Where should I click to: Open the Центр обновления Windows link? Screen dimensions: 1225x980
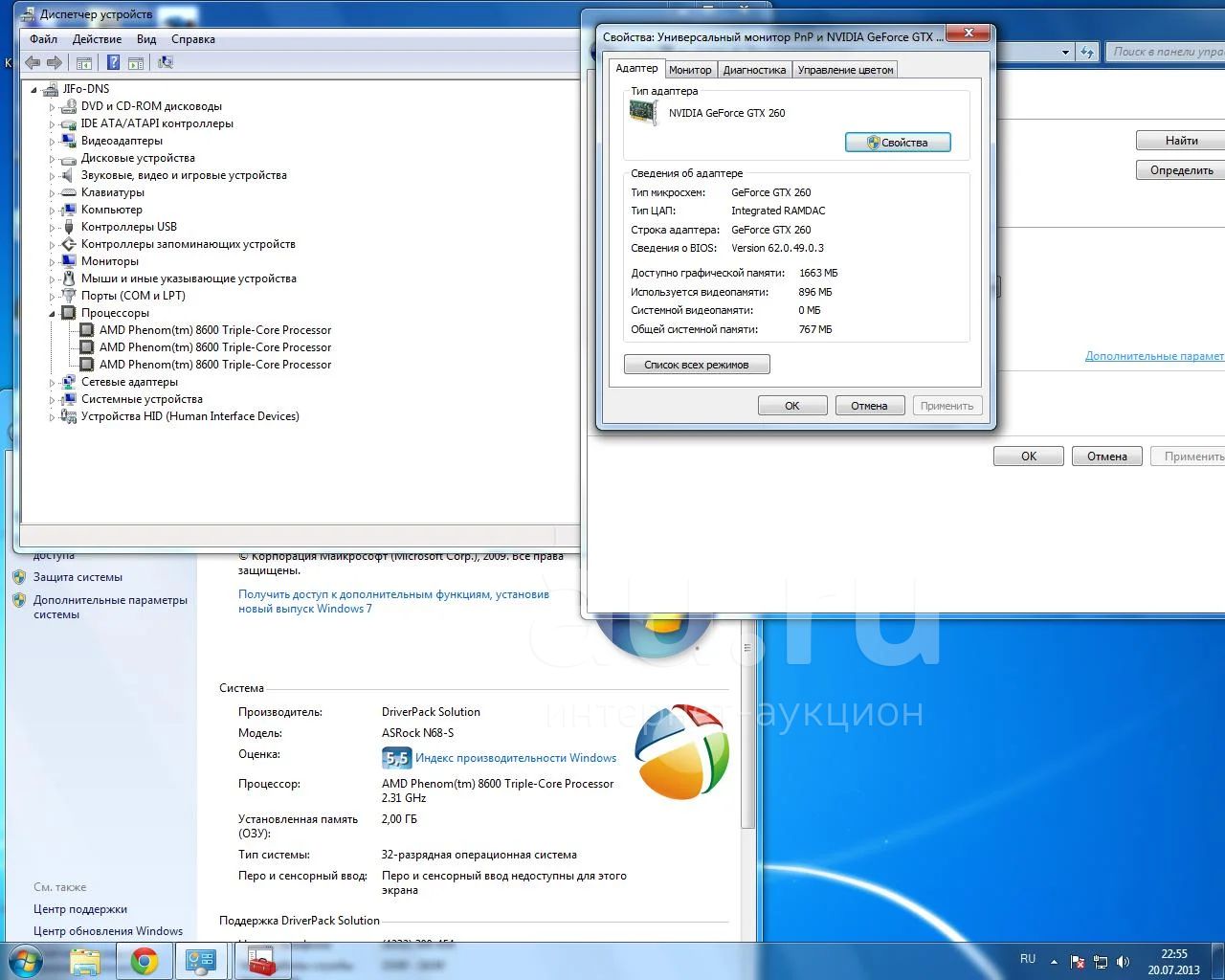[x=108, y=931]
